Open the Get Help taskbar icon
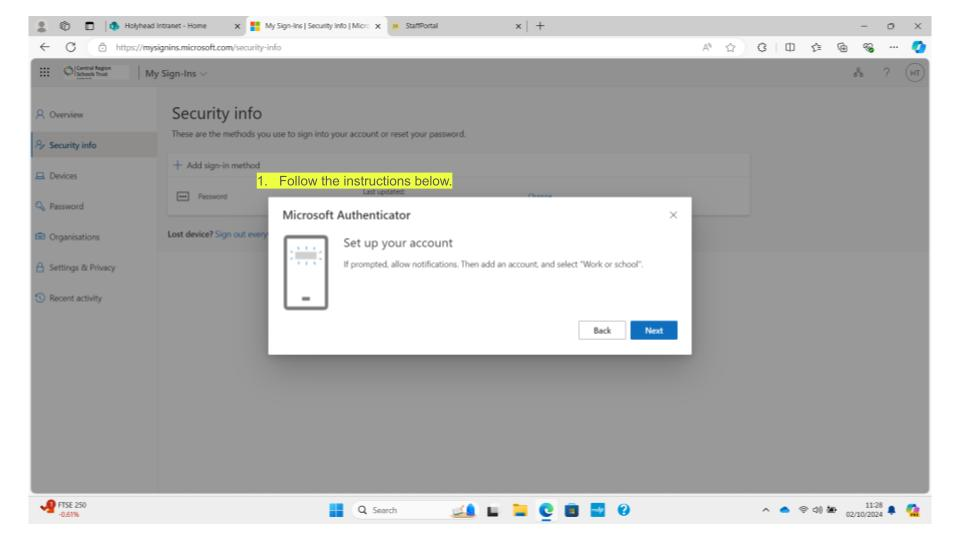The image size is (960, 540). point(623,510)
